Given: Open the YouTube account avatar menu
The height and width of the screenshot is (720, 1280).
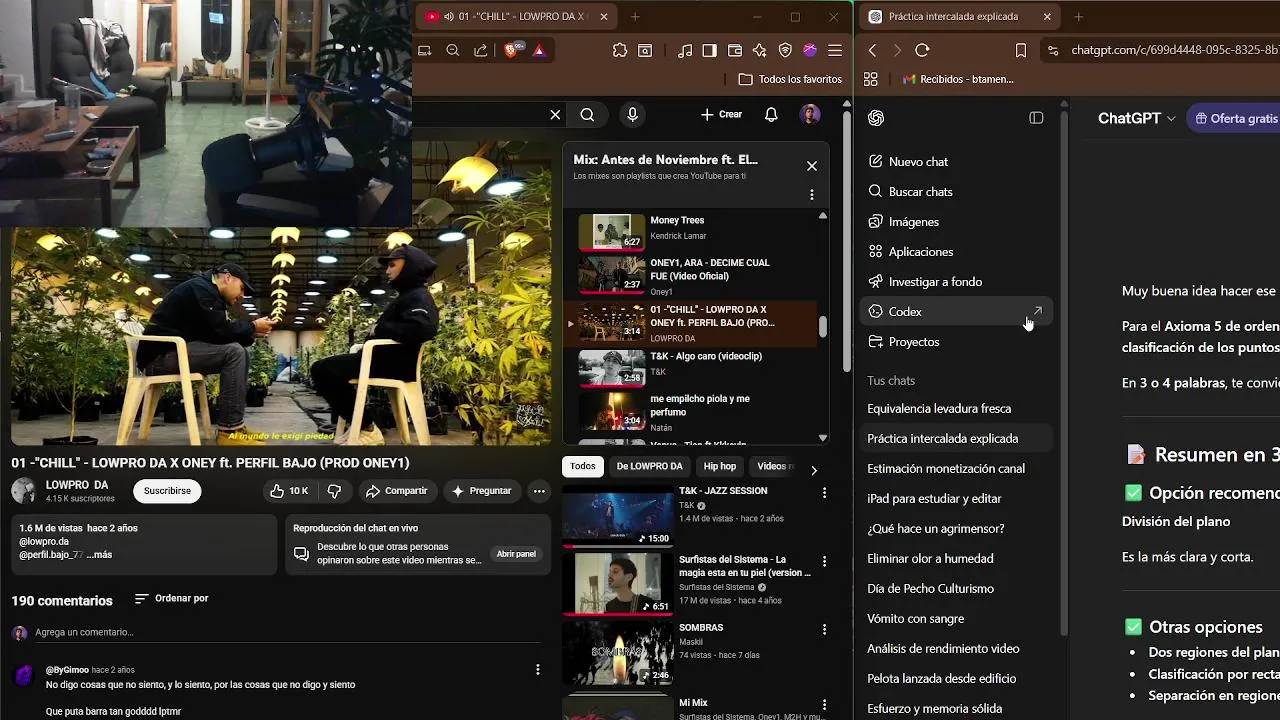Looking at the screenshot, I should [x=810, y=115].
